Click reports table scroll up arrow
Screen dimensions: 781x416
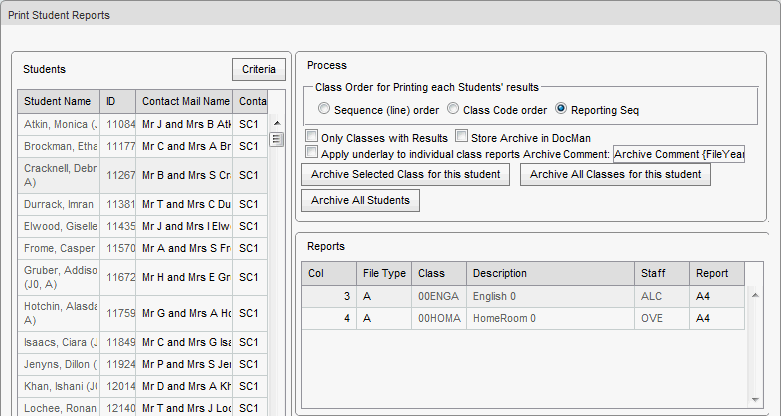pos(755,295)
